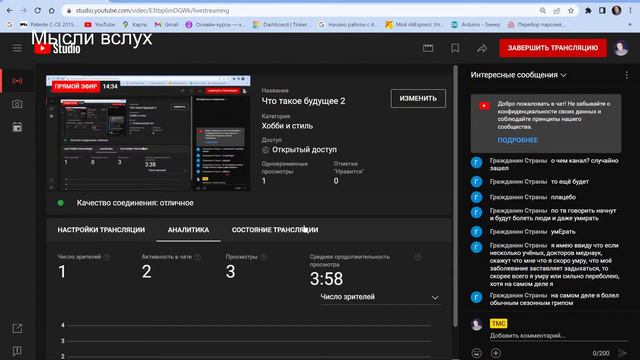
Task: Click the main panel vertical scrollbar
Action: (x=455, y=196)
